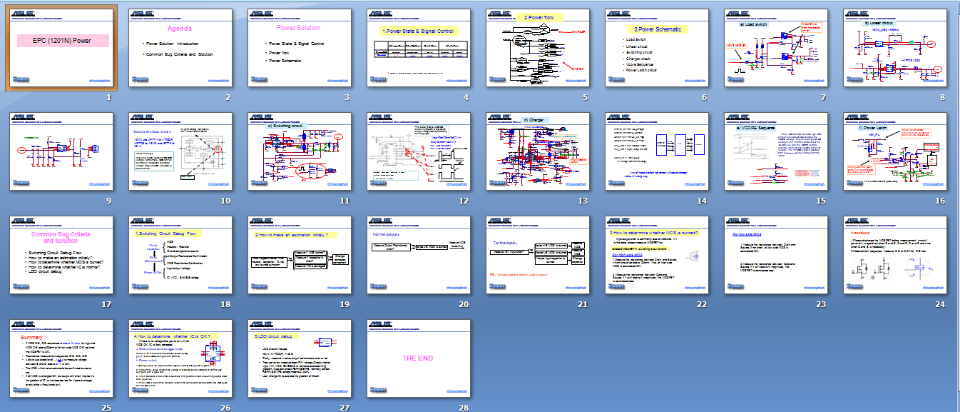Select Common Bug Criteria and Solution slide
960x412 pixels.
point(62,256)
